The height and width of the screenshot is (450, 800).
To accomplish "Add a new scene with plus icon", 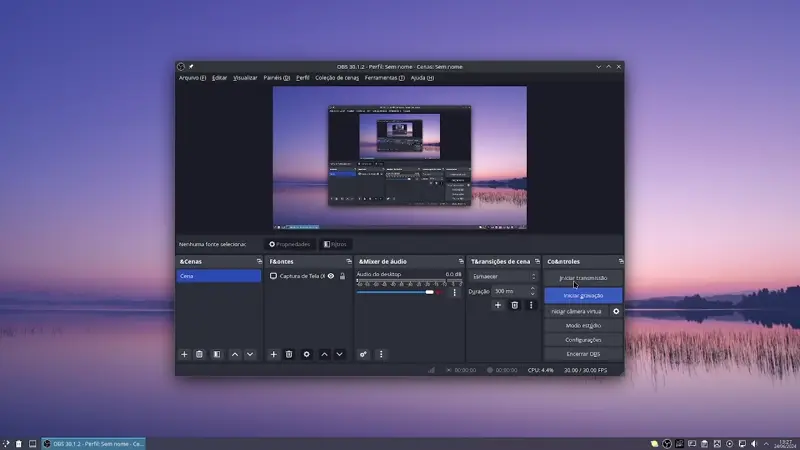I will [x=184, y=354].
